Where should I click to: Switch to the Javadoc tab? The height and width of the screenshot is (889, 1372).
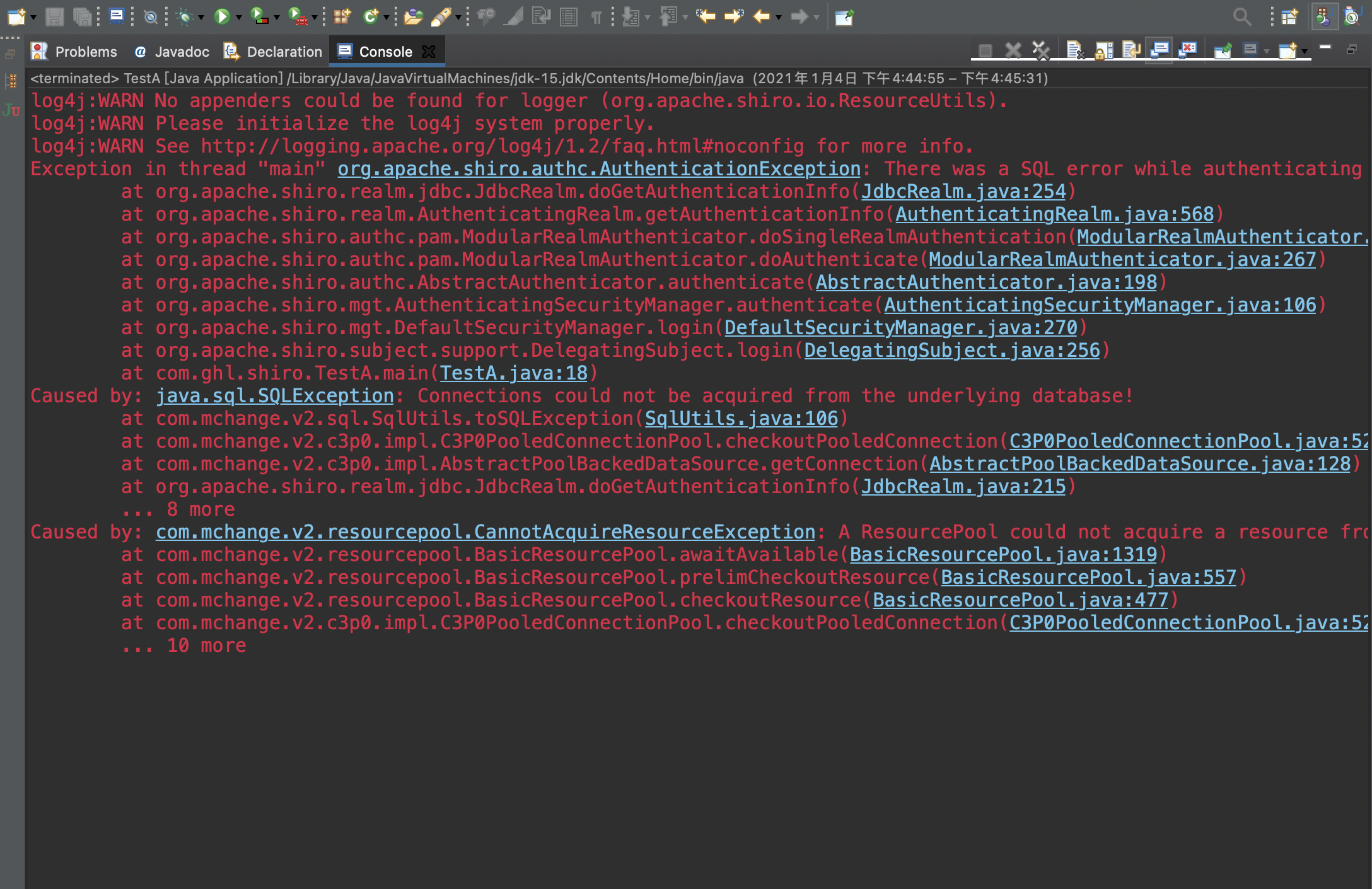(x=172, y=52)
